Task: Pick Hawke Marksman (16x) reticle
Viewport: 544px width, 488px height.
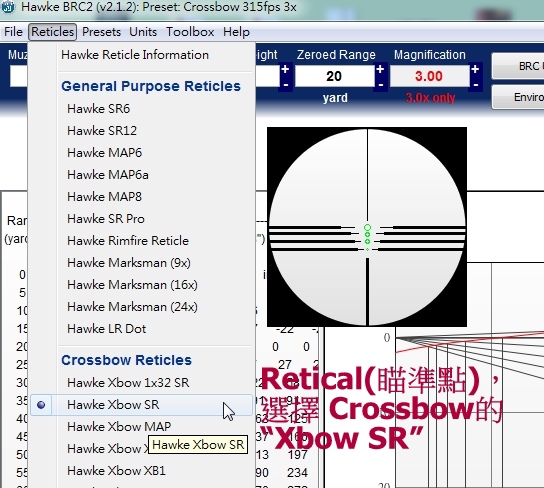Action: click(x=132, y=285)
